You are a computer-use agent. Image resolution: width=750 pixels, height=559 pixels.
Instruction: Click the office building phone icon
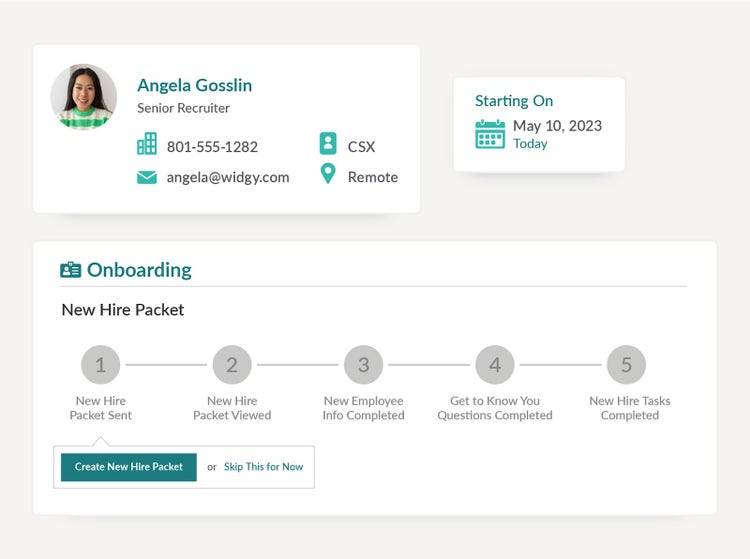tap(147, 145)
